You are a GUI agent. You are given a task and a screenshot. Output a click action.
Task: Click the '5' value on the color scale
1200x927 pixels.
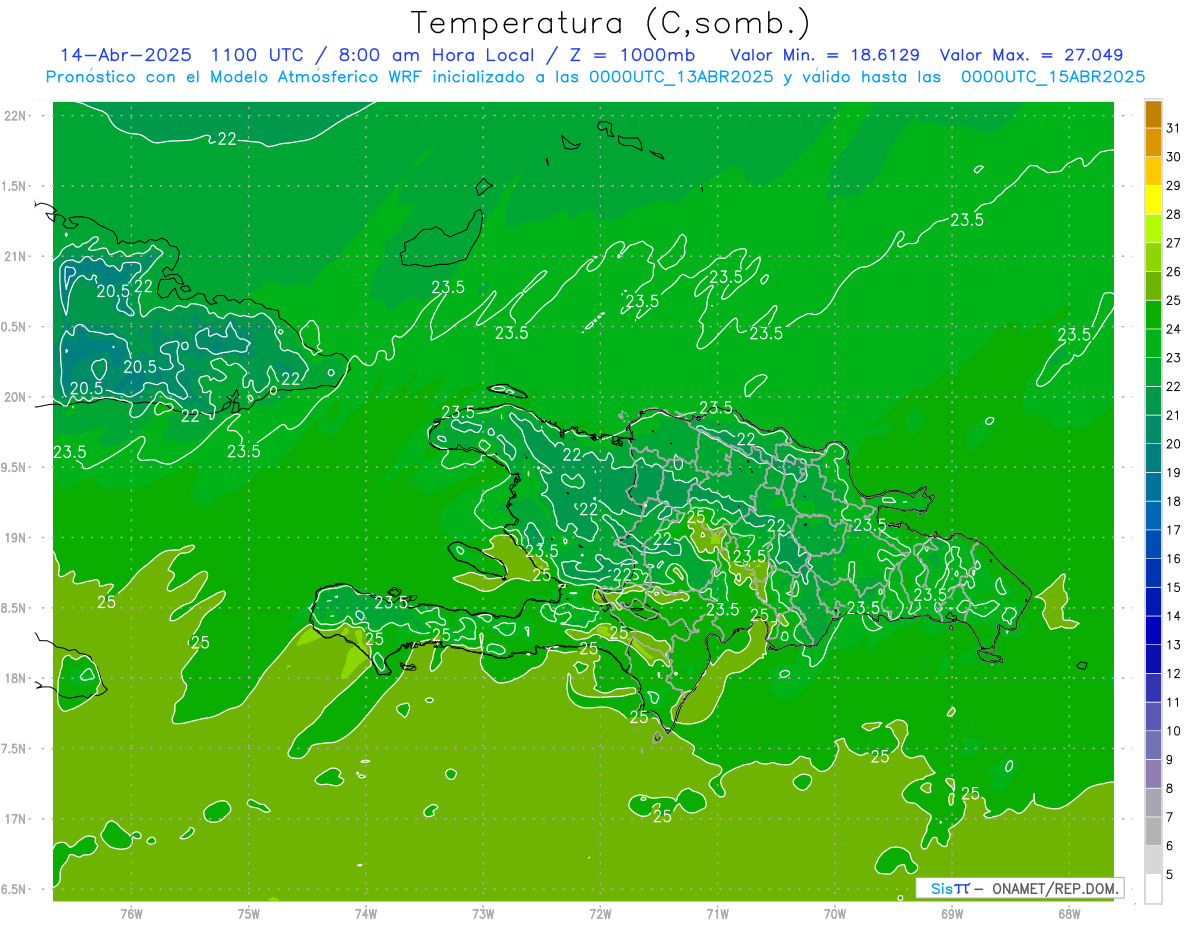click(1170, 875)
